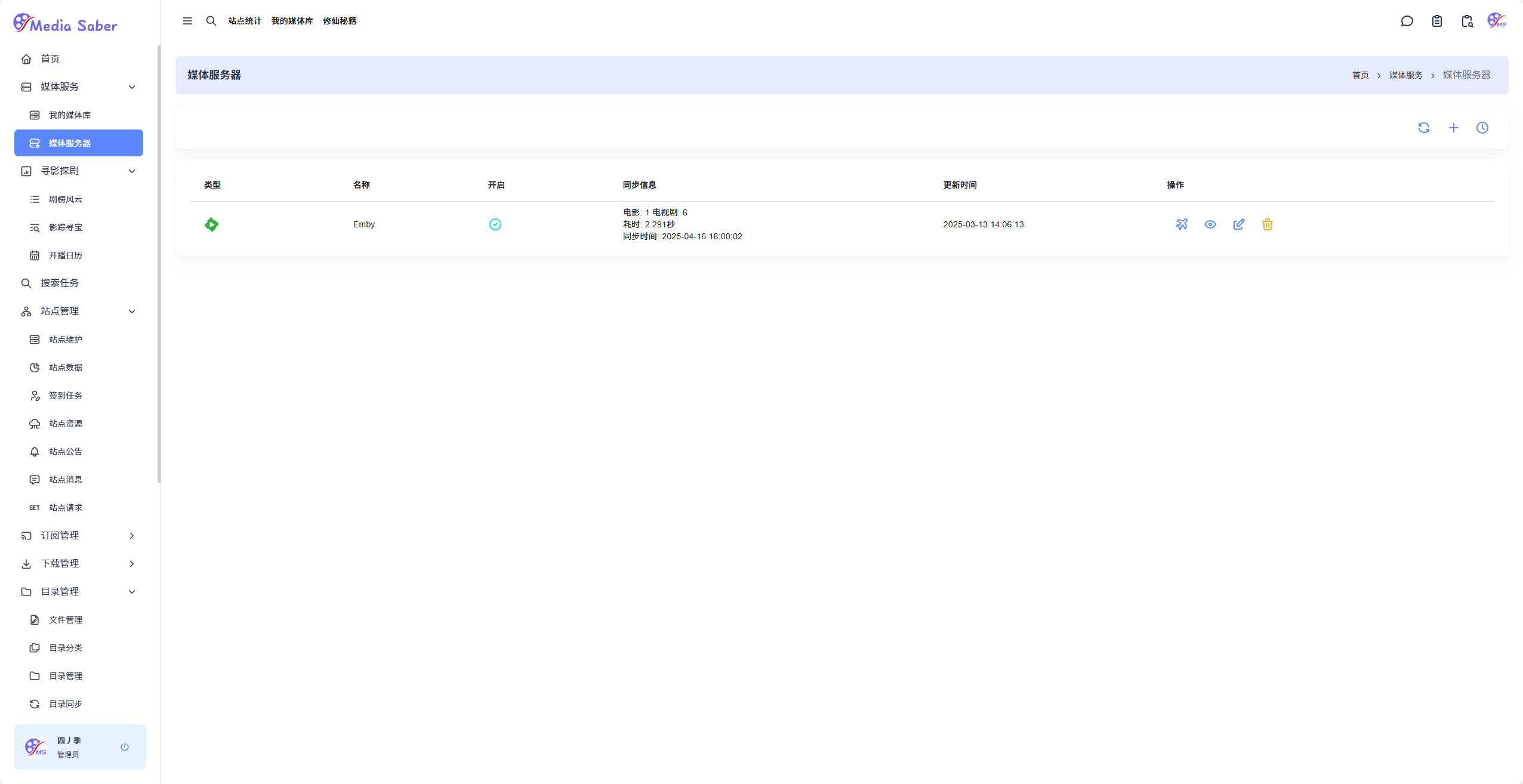Open the chat message icon in header
Screen dimensions: 1523x784
1407,21
